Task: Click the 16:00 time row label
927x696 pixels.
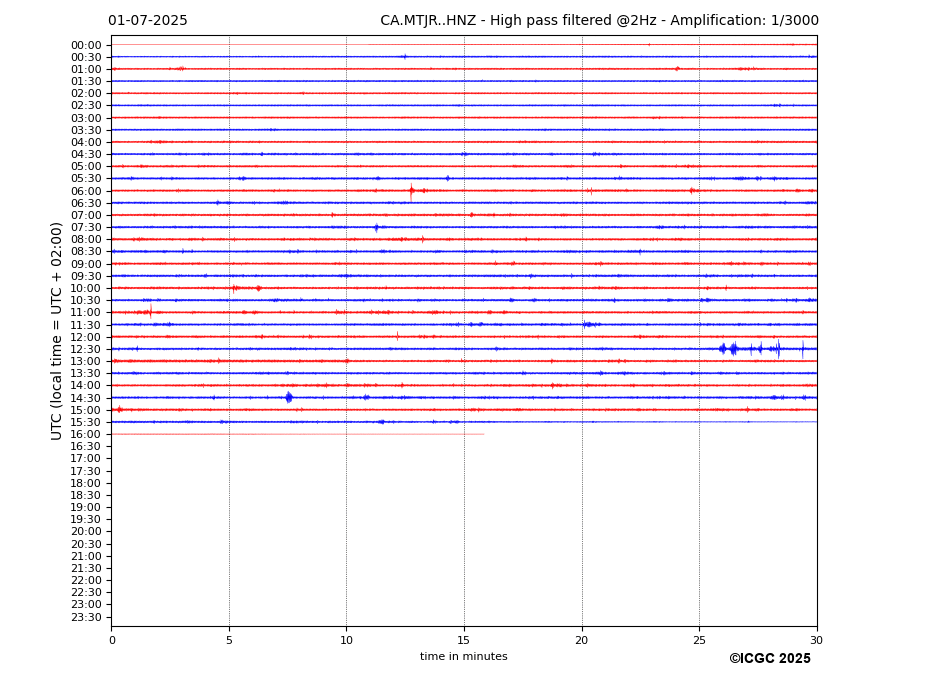Action: click(x=86, y=435)
